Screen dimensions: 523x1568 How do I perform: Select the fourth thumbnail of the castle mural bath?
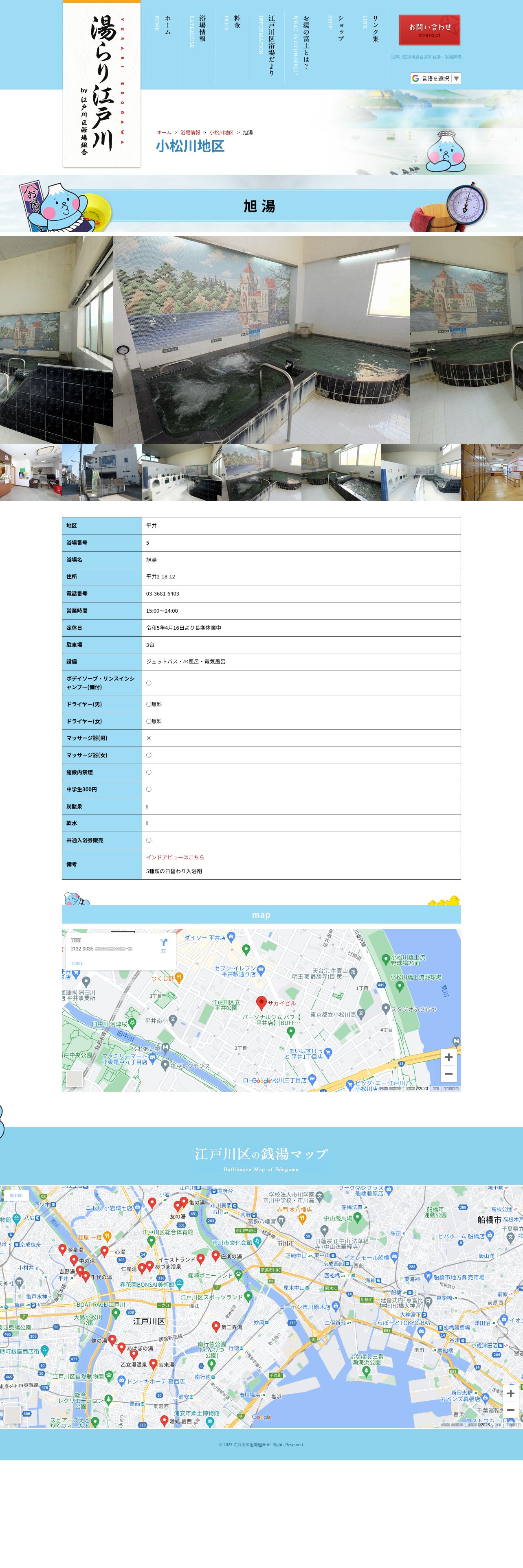(261, 472)
